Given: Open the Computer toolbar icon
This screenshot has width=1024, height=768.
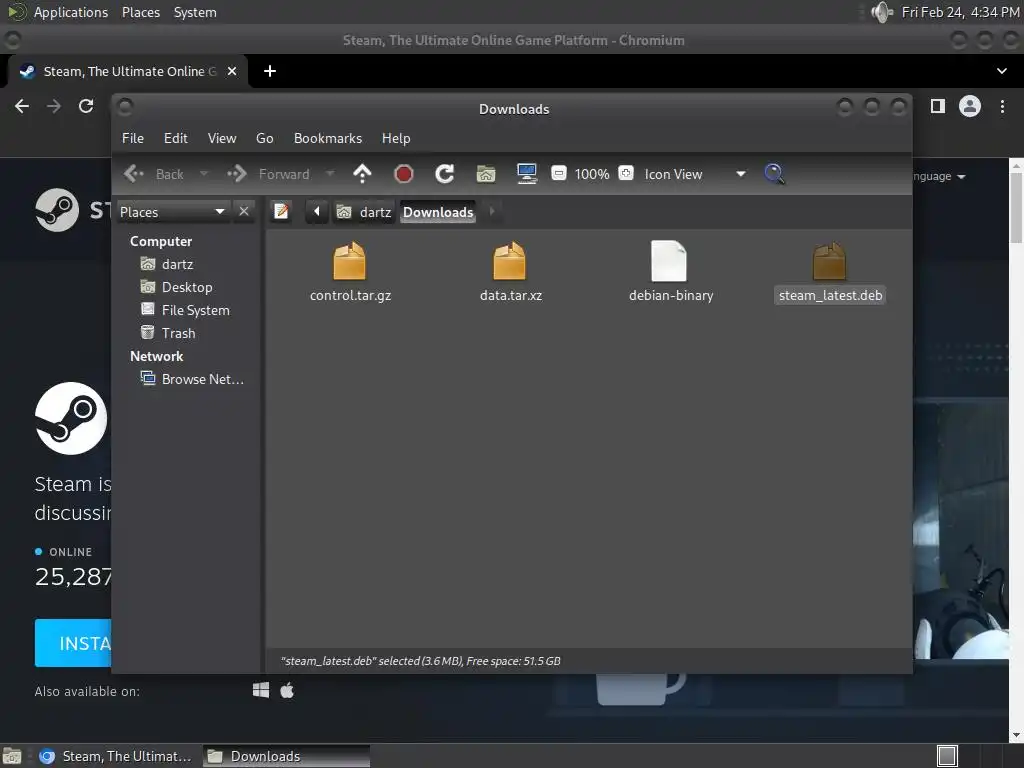Looking at the screenshot, I should 527,174.
